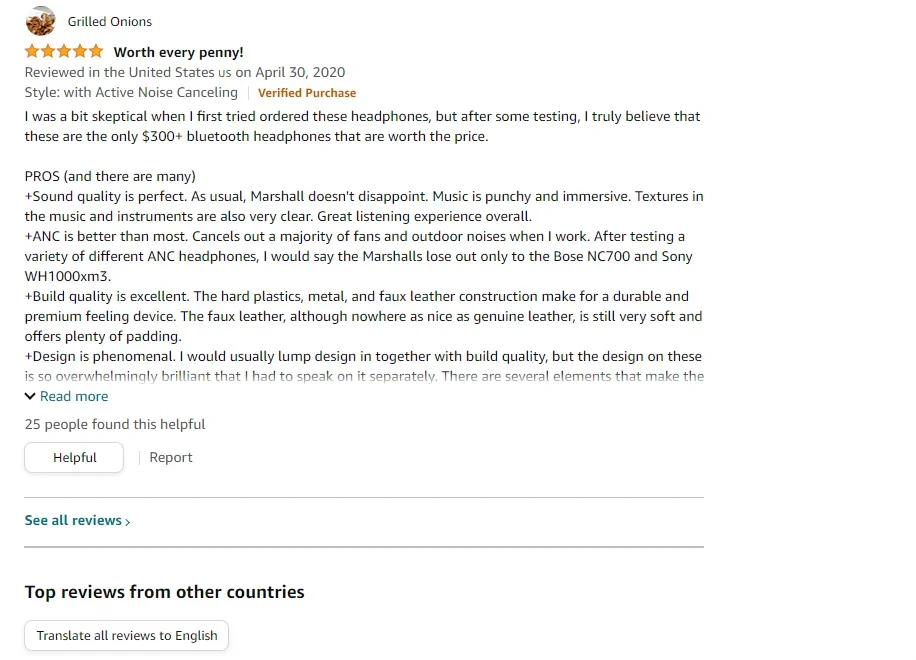Open the Grilled Onions reviewer name
The width and height of the screenshot is (916, 660).
[110, 22]
